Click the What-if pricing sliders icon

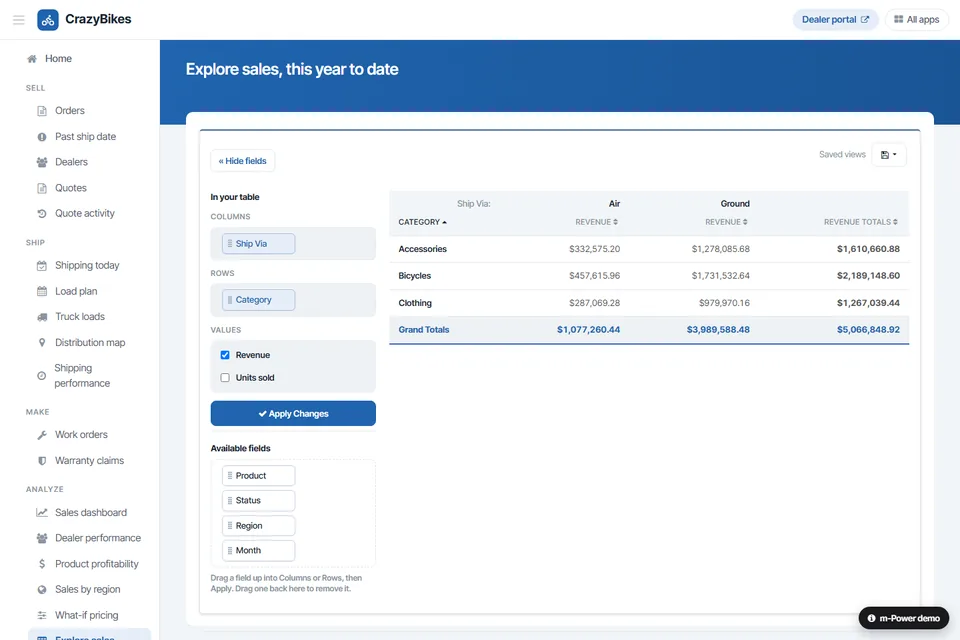coord(42,616)
